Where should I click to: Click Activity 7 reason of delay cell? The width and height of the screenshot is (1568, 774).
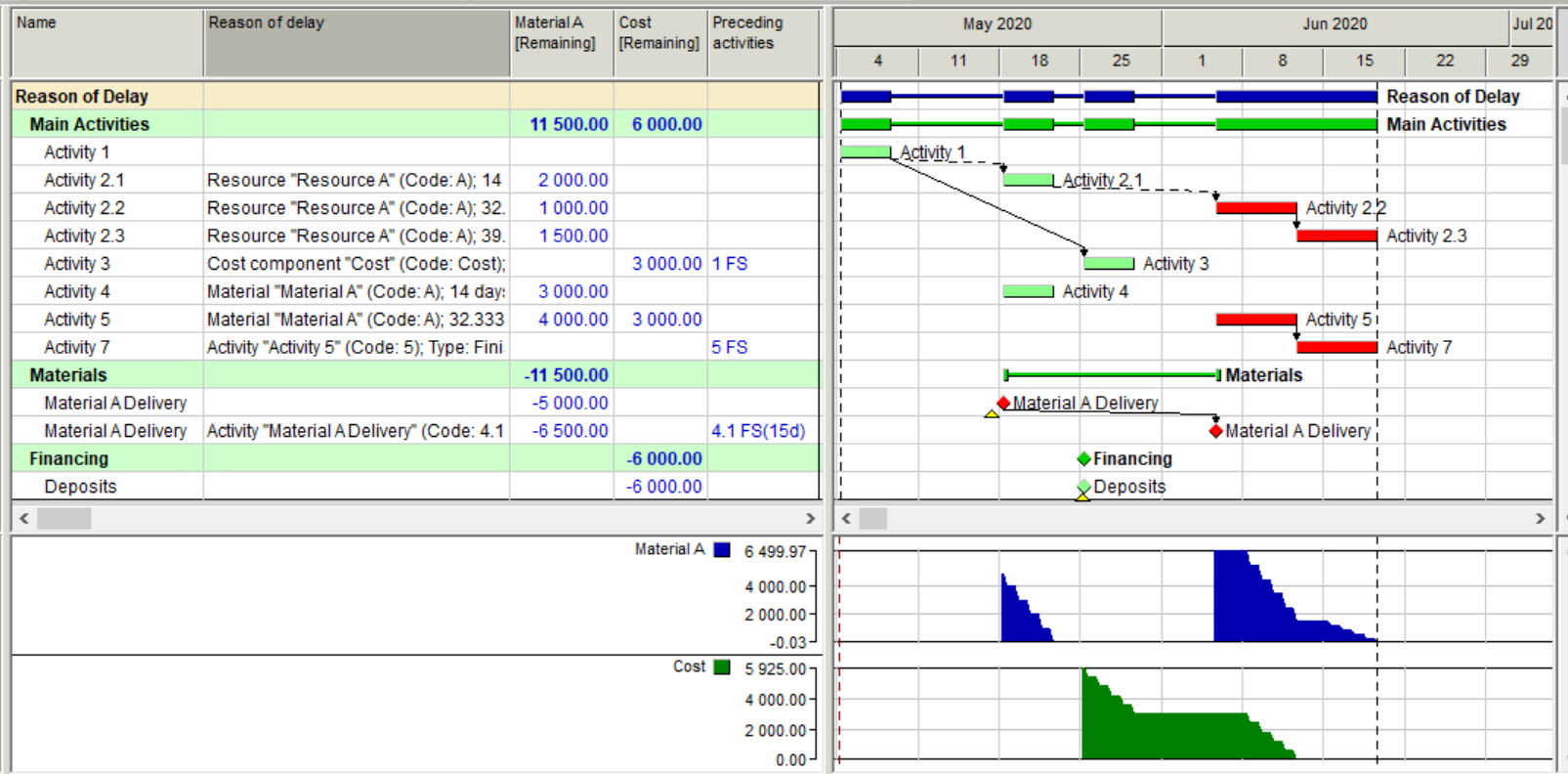(x=357, y=347)
